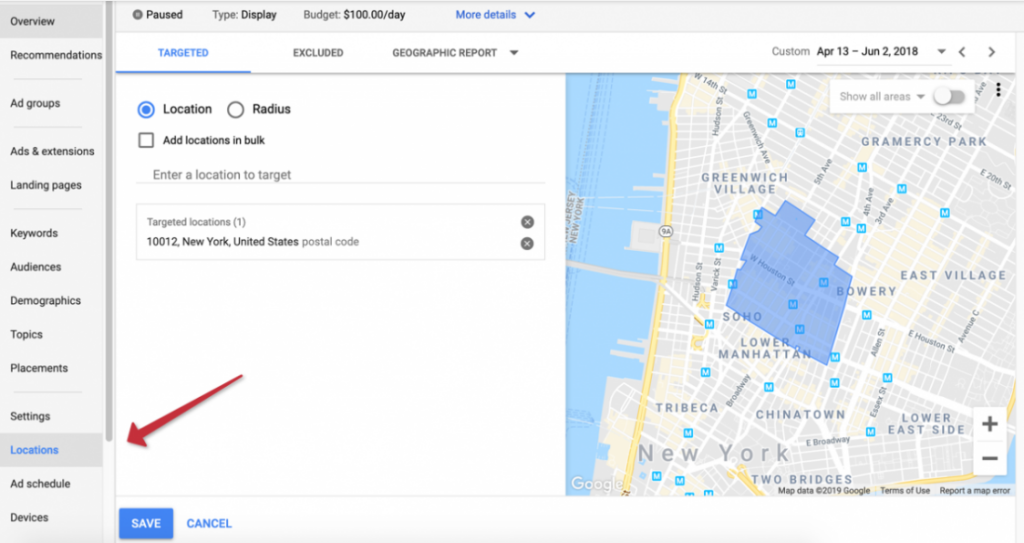Image resolution: width=1024 pixels, height=543 pixels.
Task: Select Locations in sidebar
Action: (x=34, y=450)
